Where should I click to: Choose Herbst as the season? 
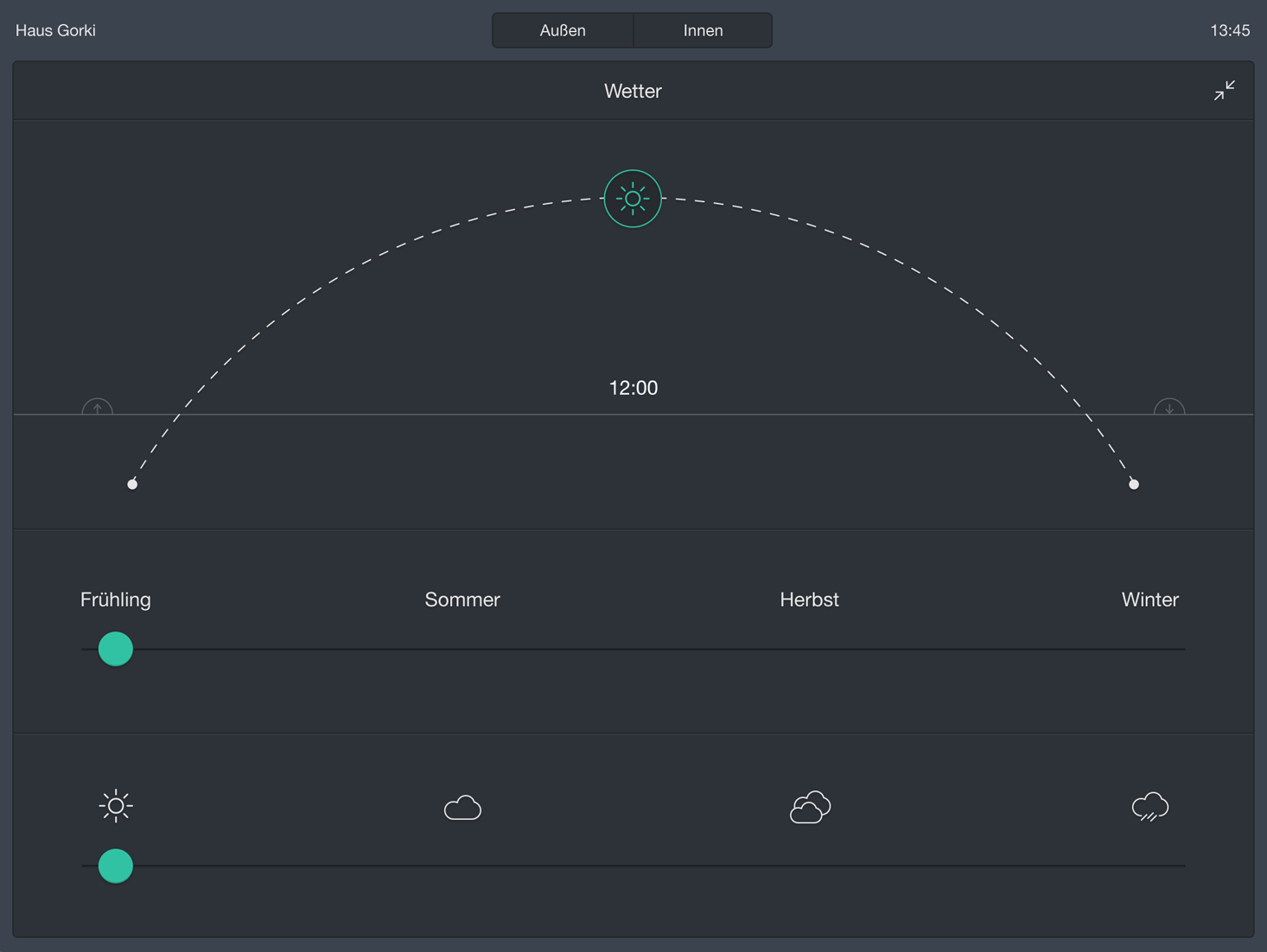pos(809,600)
